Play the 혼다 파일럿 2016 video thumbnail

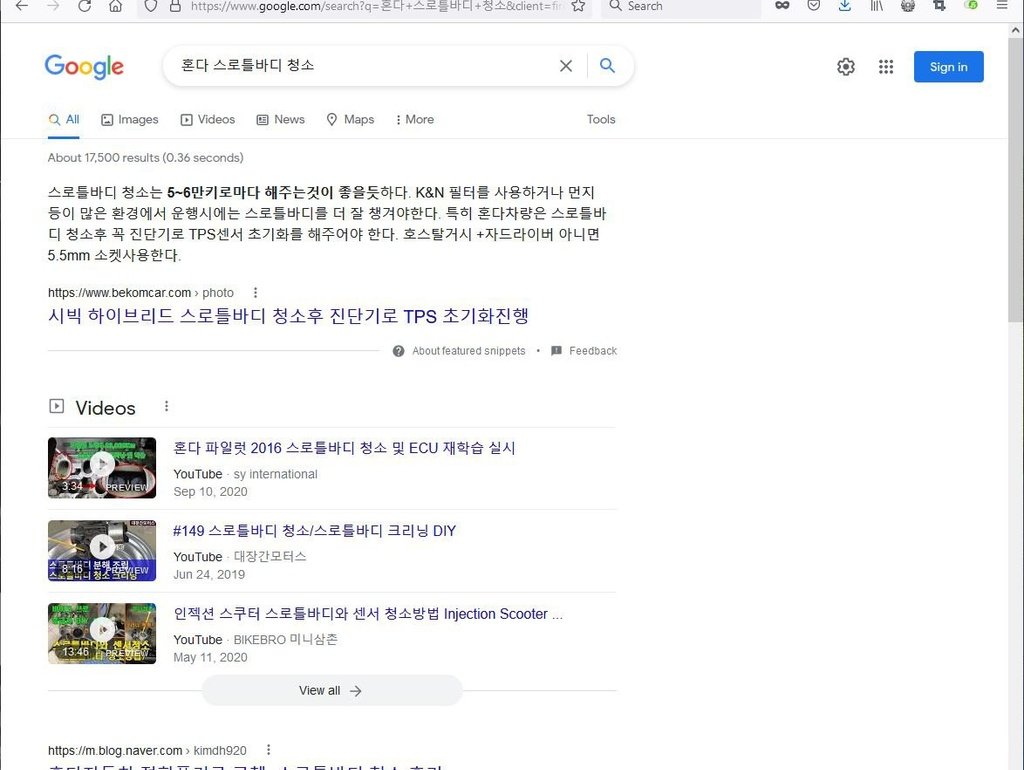(102, 467)
